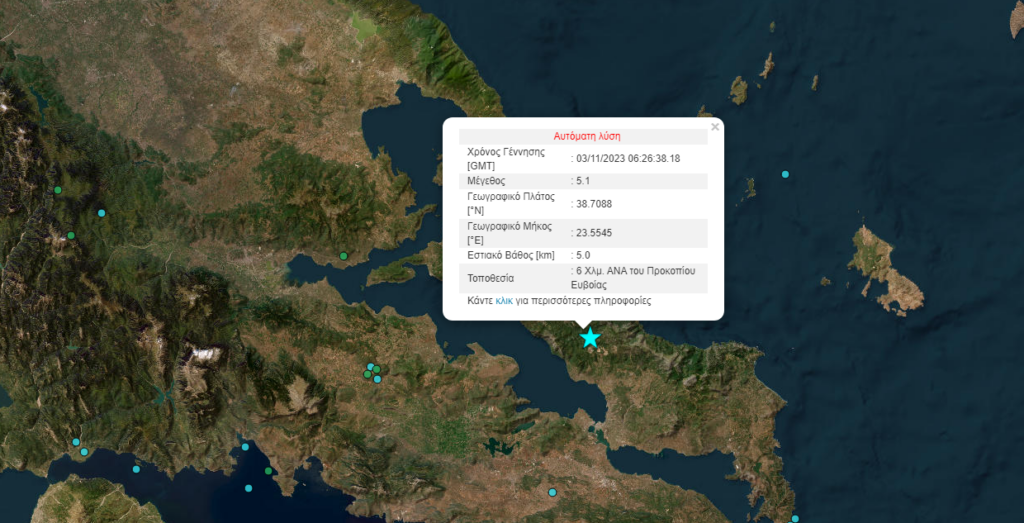Click the timestamp 03/11/2023 06:26:38.18
The height and width of the screenshot is (523, 1024).
point(628,158)
